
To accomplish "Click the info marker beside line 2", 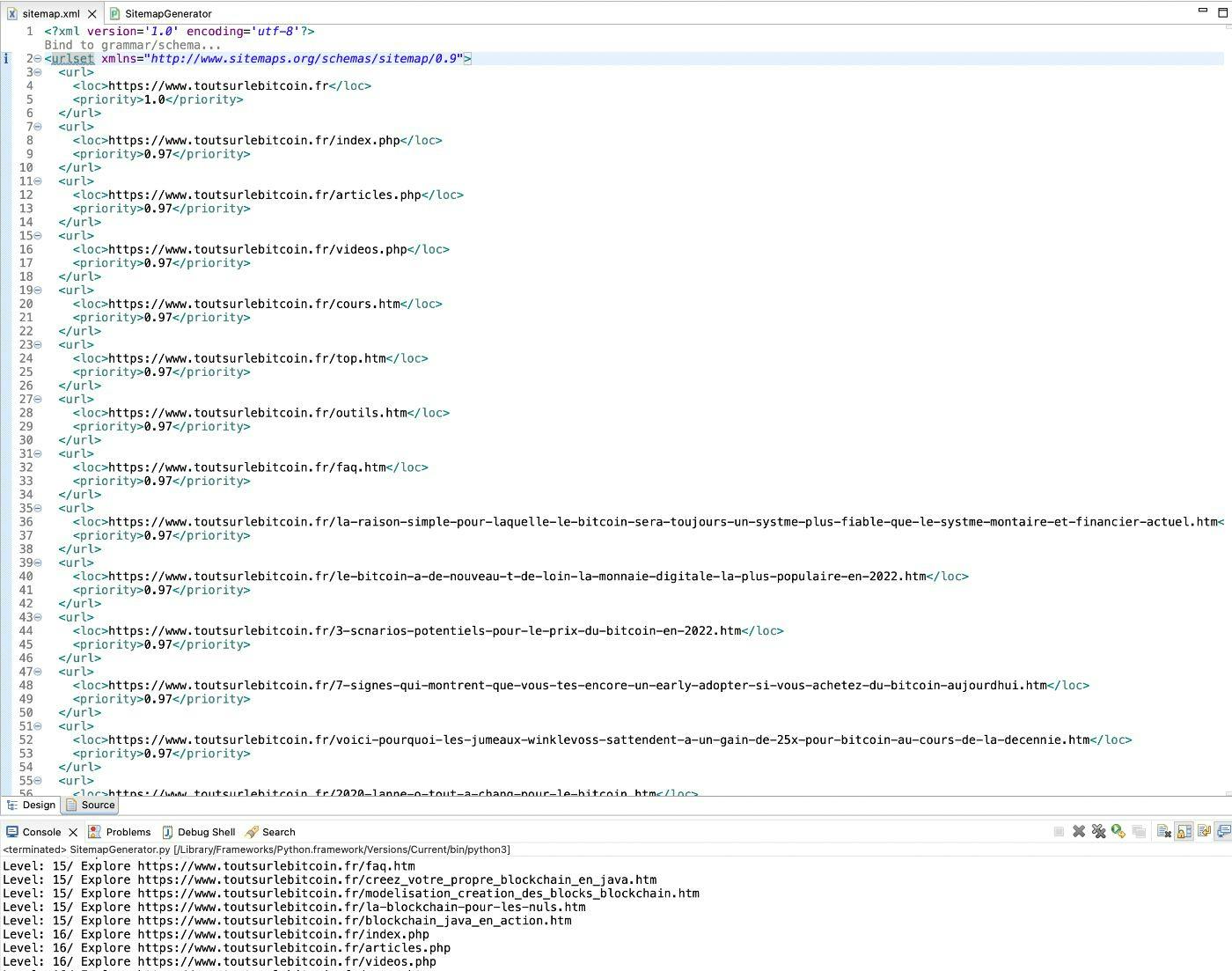I will click(x=6, y=59).
